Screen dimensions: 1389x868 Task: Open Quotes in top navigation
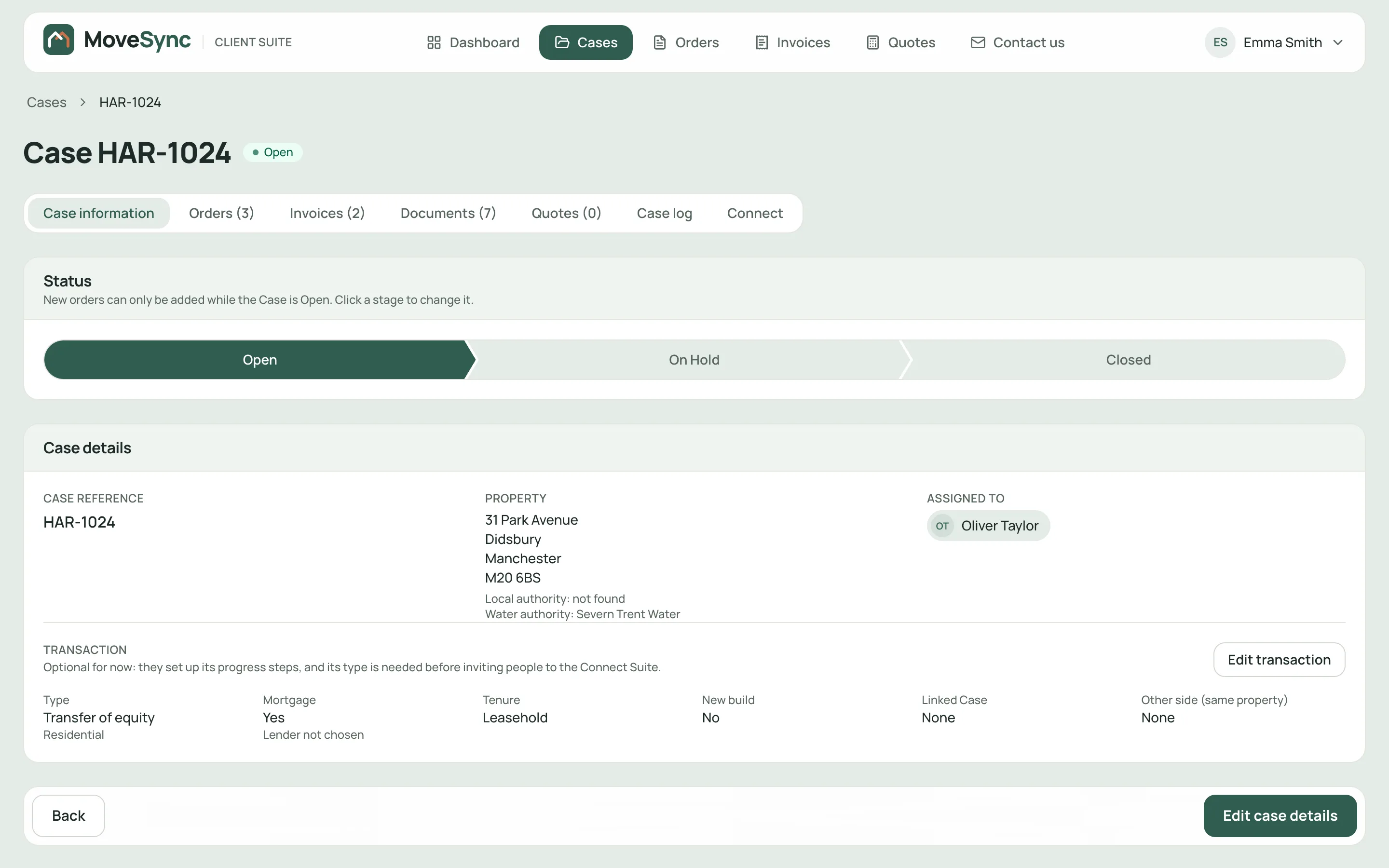900,42
